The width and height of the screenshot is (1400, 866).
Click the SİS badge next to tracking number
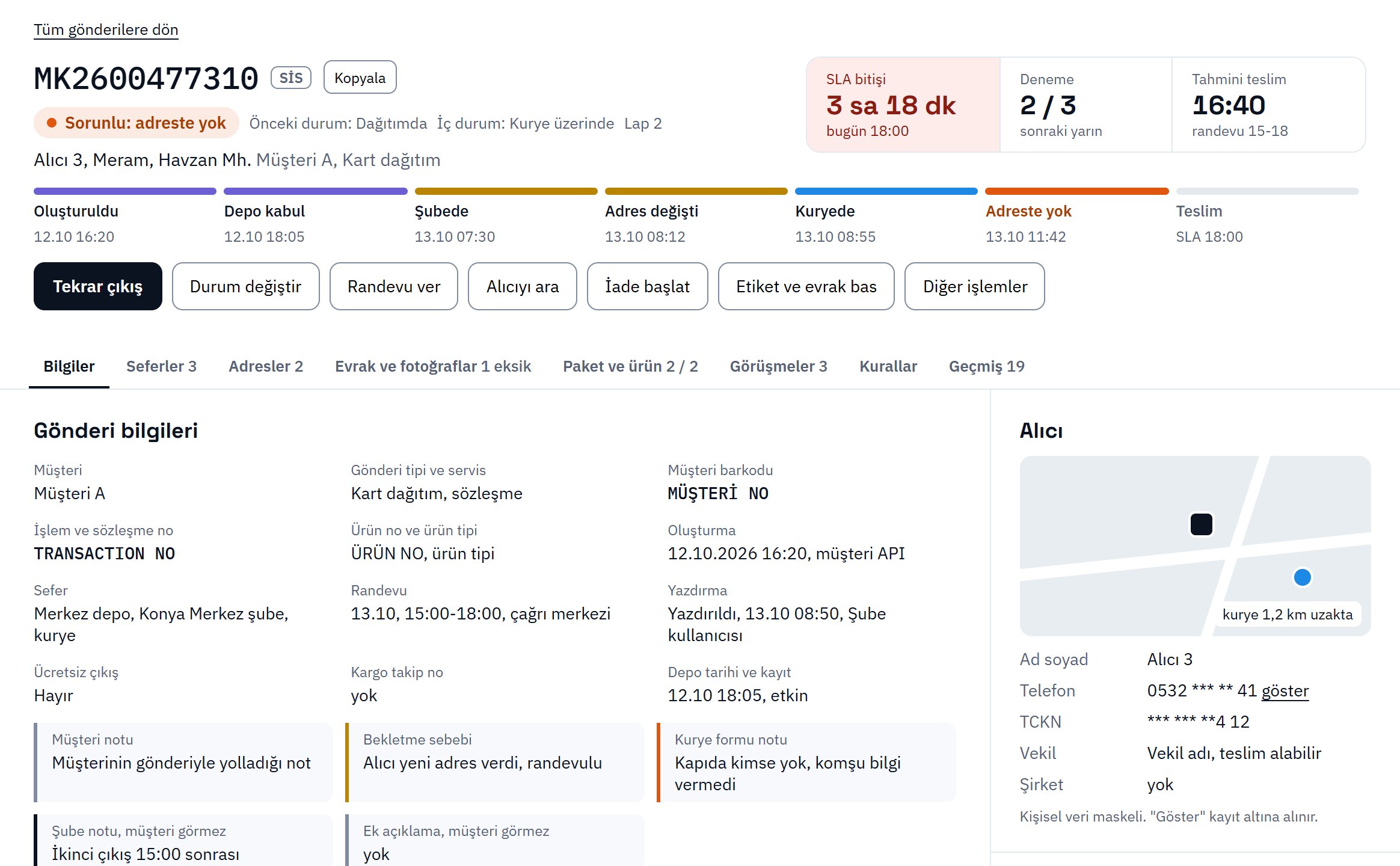(x=291, y=78)
